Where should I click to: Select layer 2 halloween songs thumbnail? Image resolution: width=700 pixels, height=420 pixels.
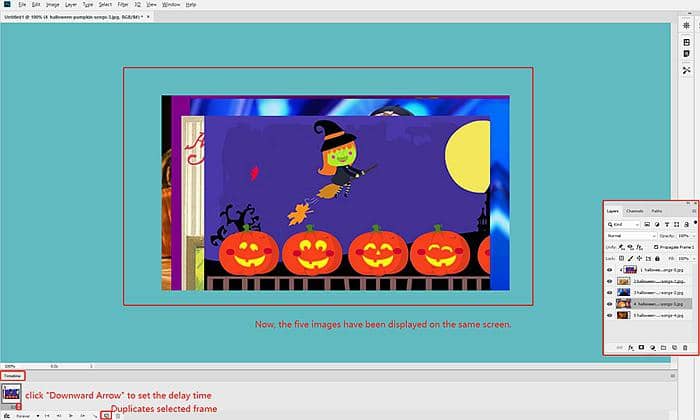click(624, 281)
